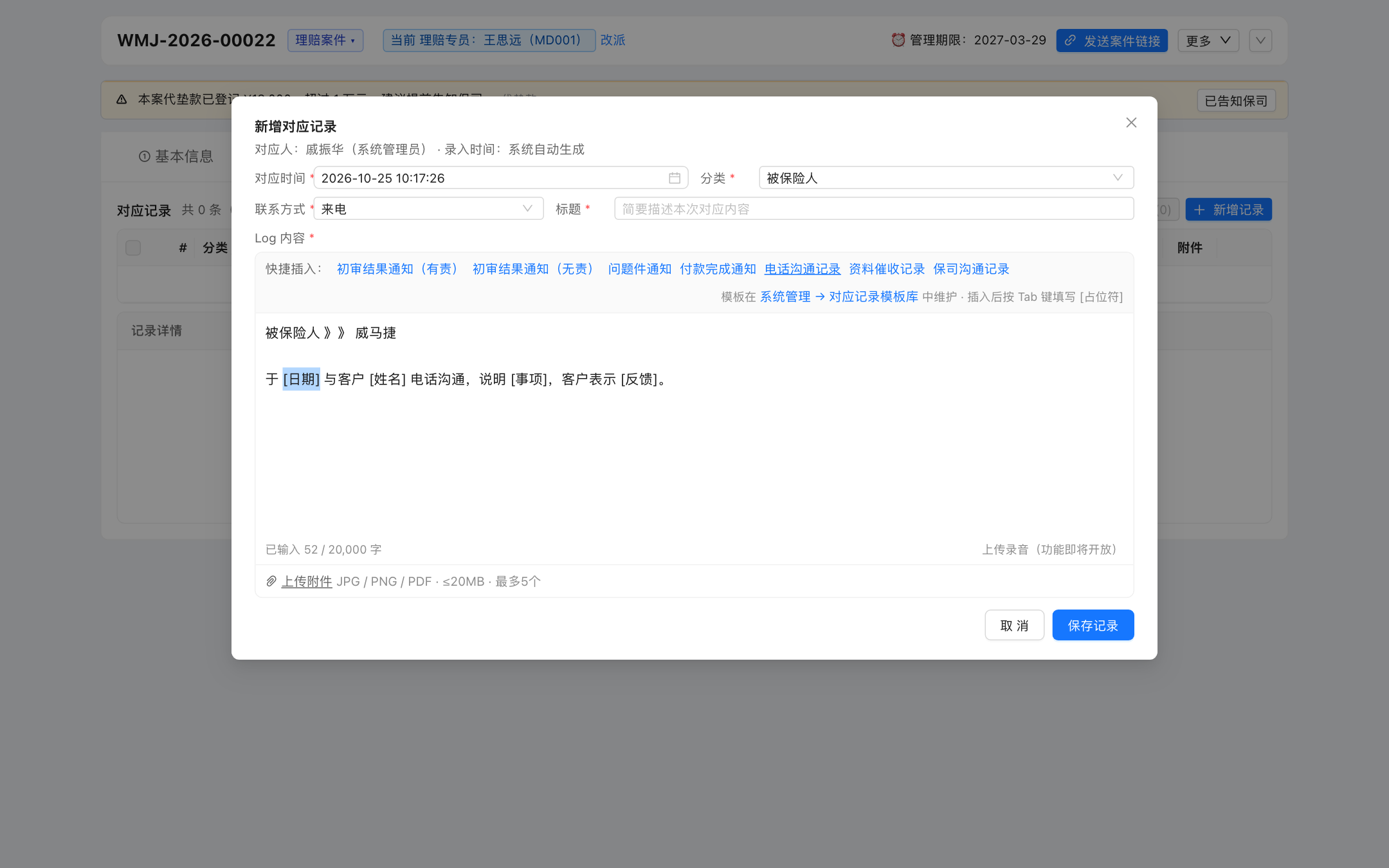Click the 被保险人 》》 威马捷 line
Image resolution: width=1389 pixels, height=868 pixels.
[331, 333]
